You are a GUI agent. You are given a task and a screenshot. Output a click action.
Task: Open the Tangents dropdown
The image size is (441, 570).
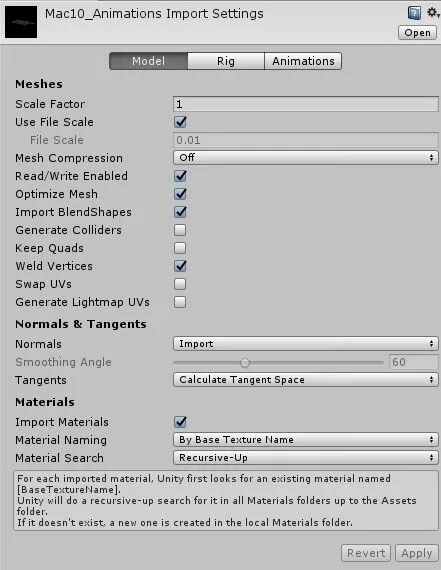(x=306, y=380)
